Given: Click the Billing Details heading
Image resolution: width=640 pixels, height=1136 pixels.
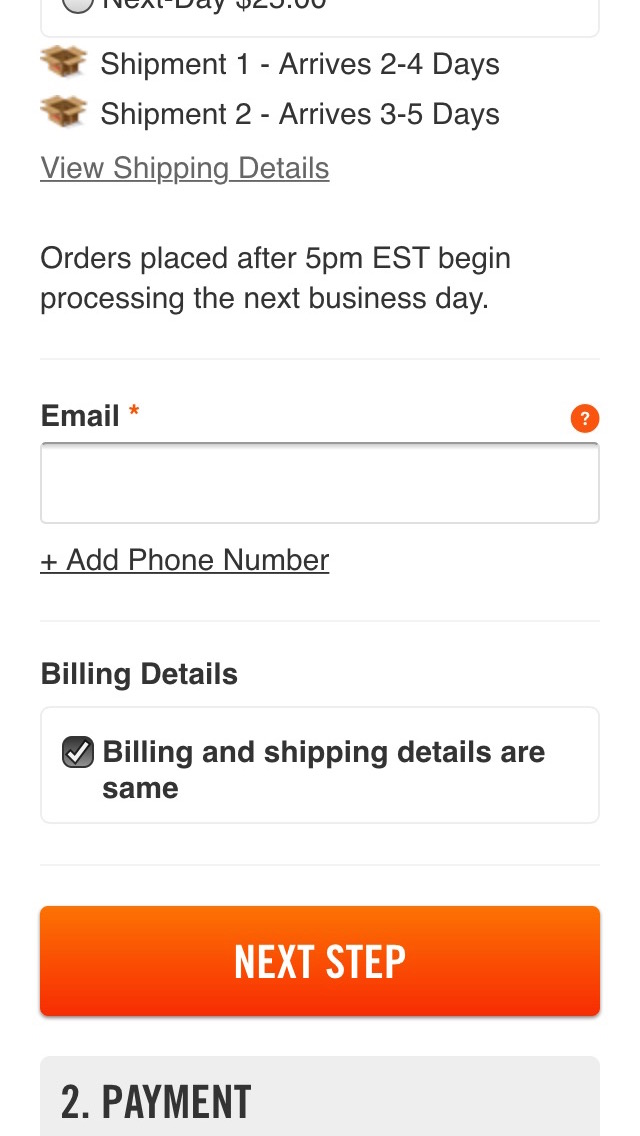Looking at the screenshot, I should pyautogui.click(x=138, y=674).
